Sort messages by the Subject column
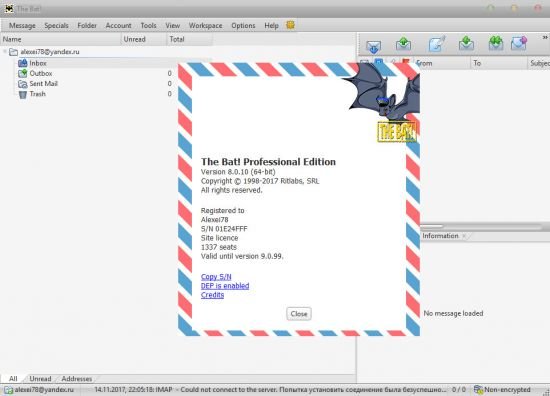Viewport: 550px width, 396px height. 539,63
